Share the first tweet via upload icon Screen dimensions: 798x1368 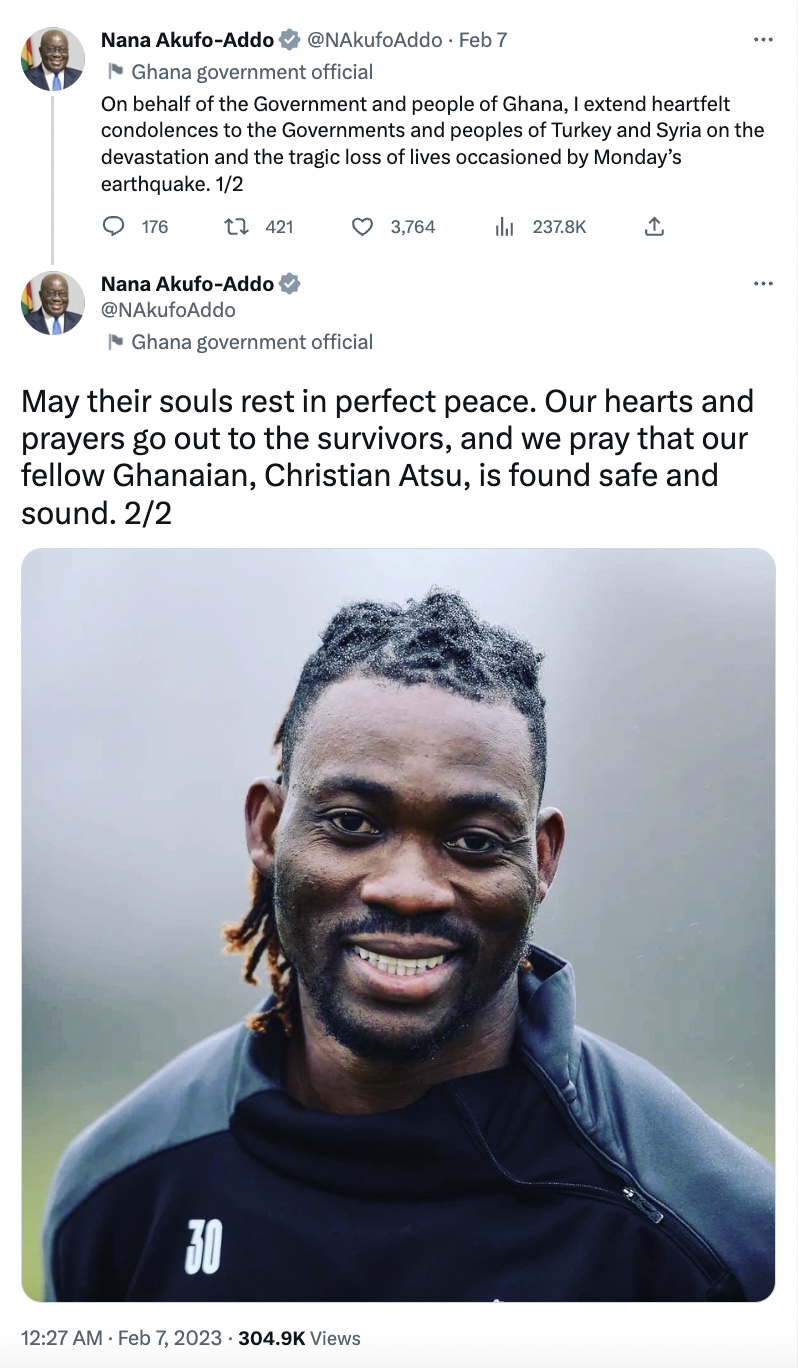click(653, 227)
